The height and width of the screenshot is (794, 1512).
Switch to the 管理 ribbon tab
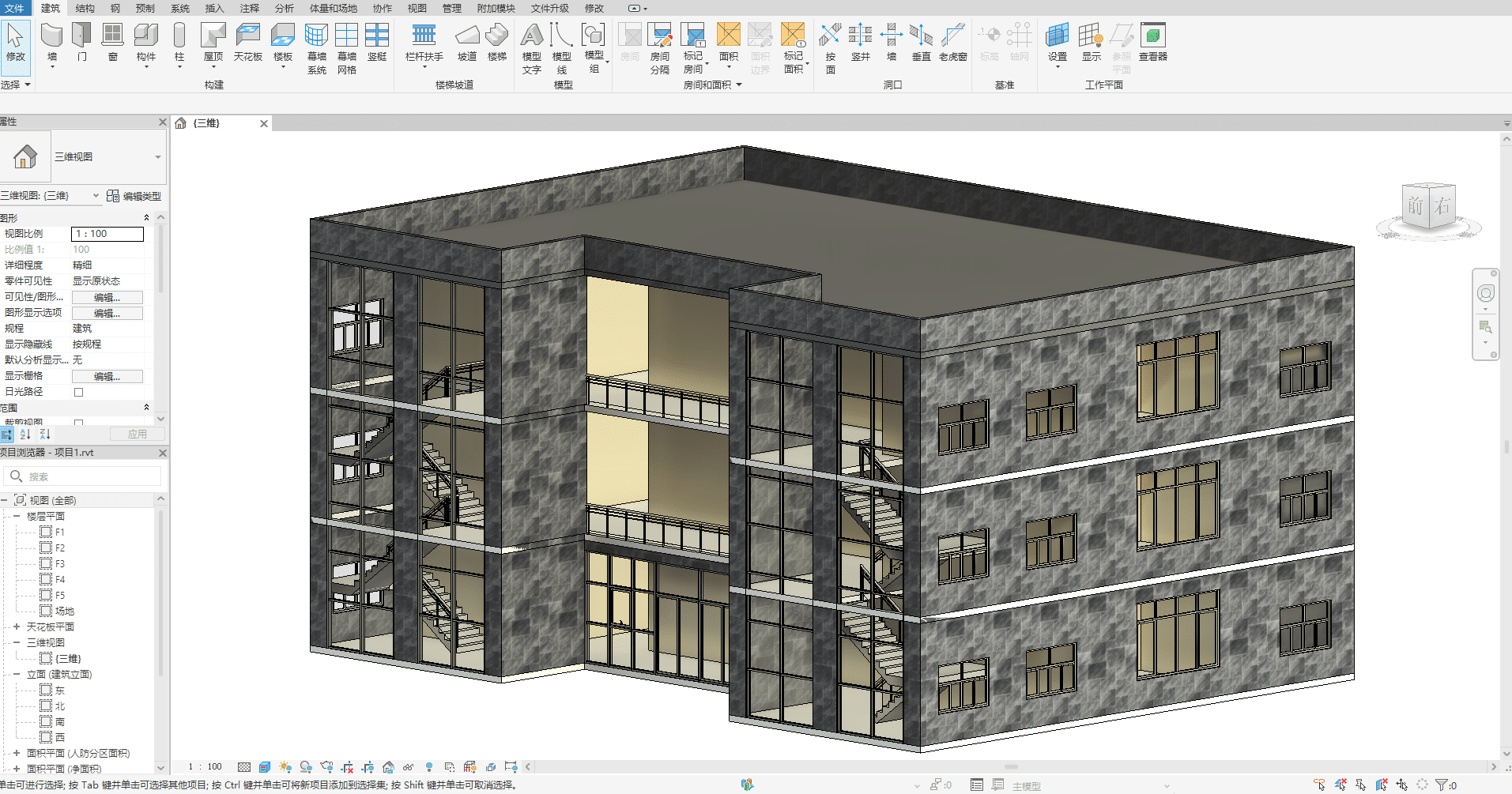click(x=451, y=8)
